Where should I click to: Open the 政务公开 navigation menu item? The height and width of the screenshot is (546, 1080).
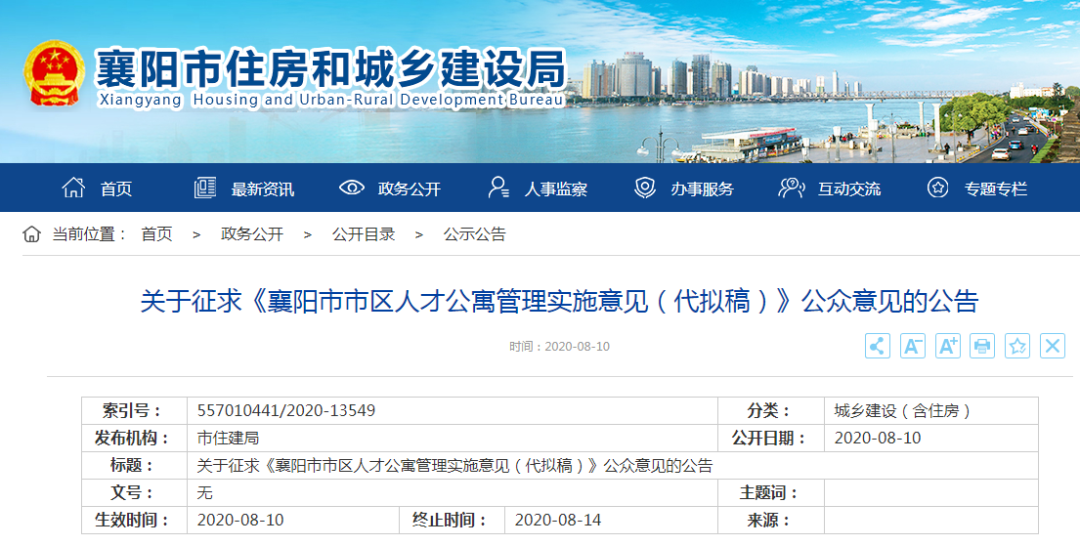tap(409, 189)
